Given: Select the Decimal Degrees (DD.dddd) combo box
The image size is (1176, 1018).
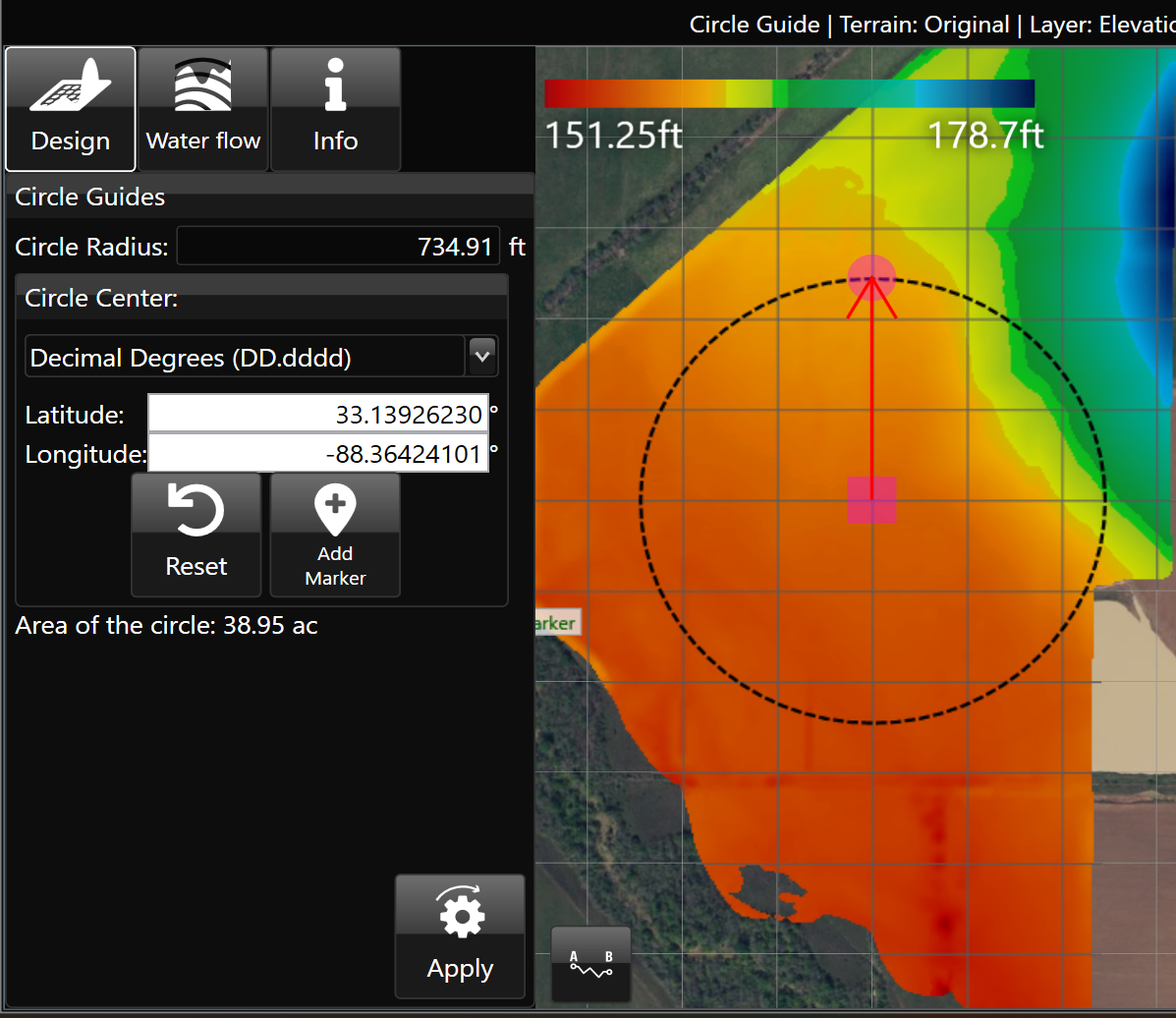Looking at the screenshot, I should [x=261, y=357].
